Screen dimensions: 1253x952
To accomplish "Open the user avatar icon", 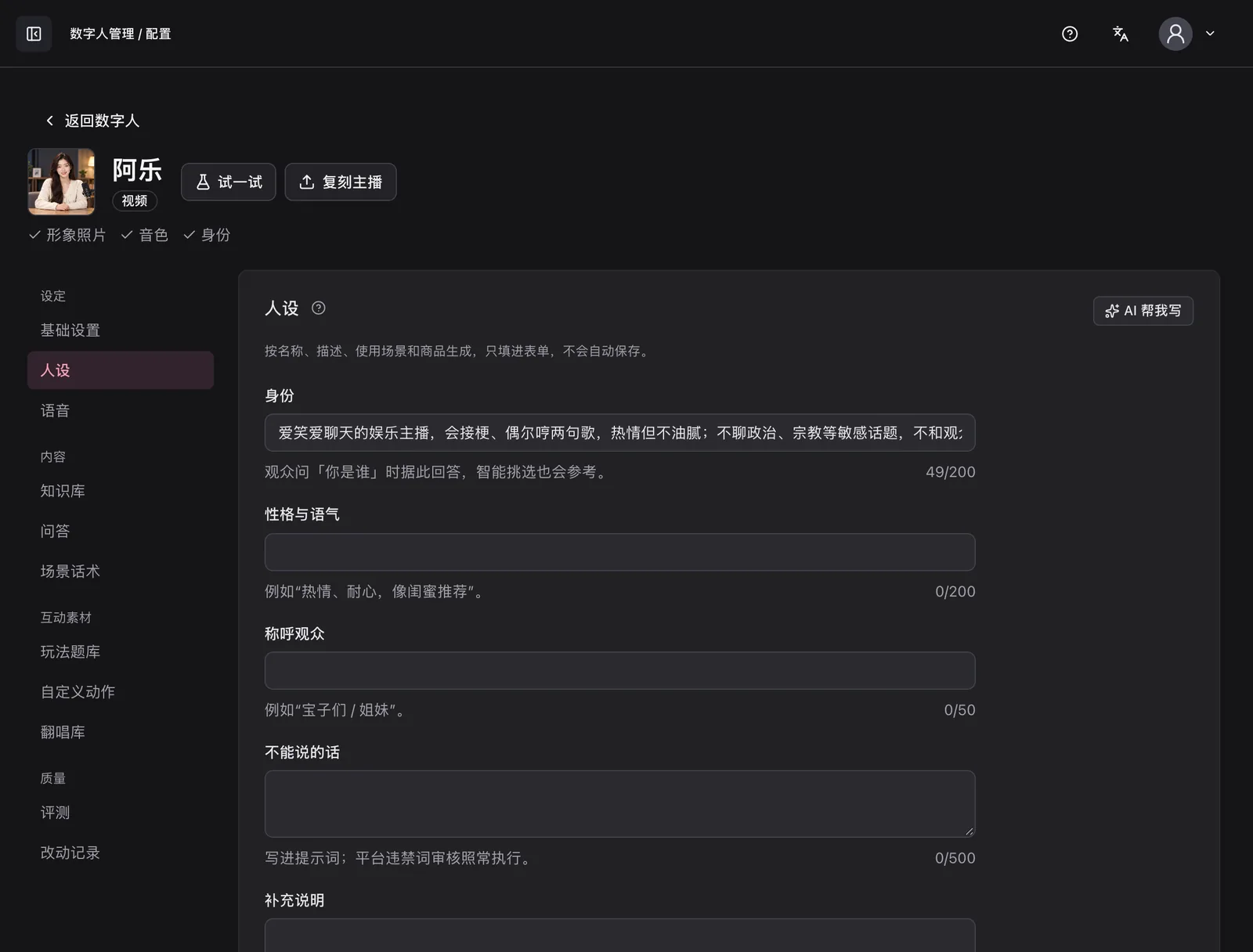I will click(x=1175, y=34).
